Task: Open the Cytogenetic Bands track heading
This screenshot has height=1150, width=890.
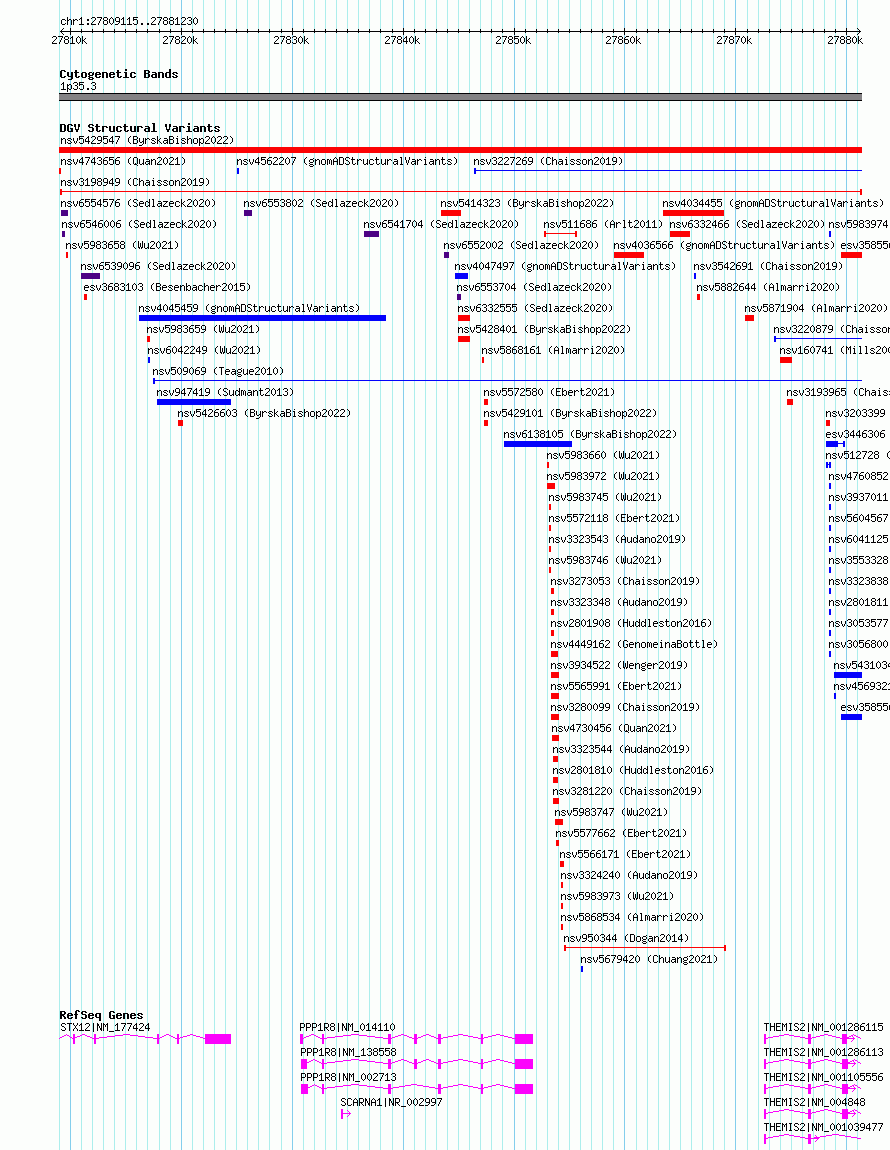Action: pos(119,74)
